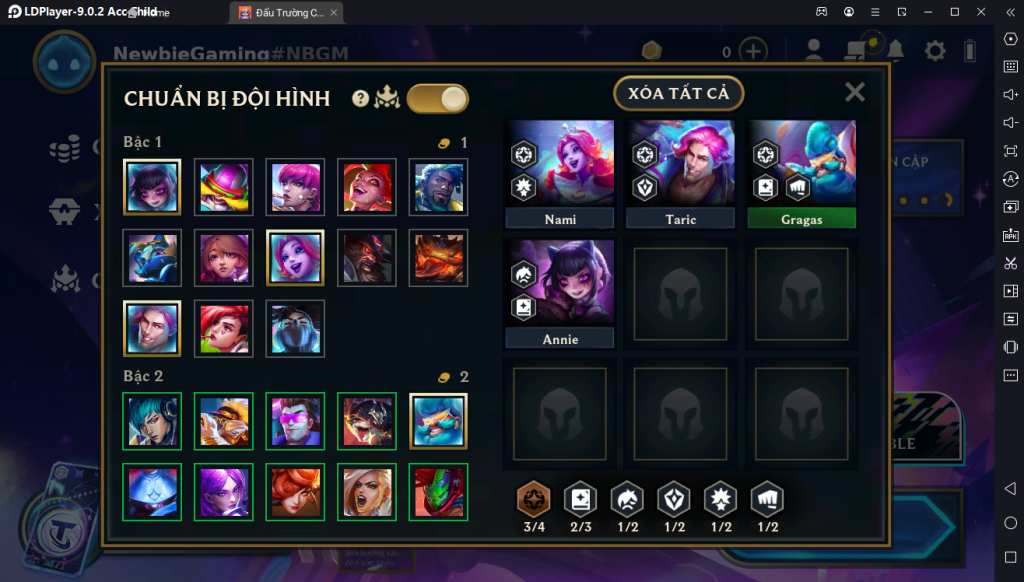The image size is (1024, 582).
Task: Click the 2/3 trait badge icon
Action: click(581, 500)
